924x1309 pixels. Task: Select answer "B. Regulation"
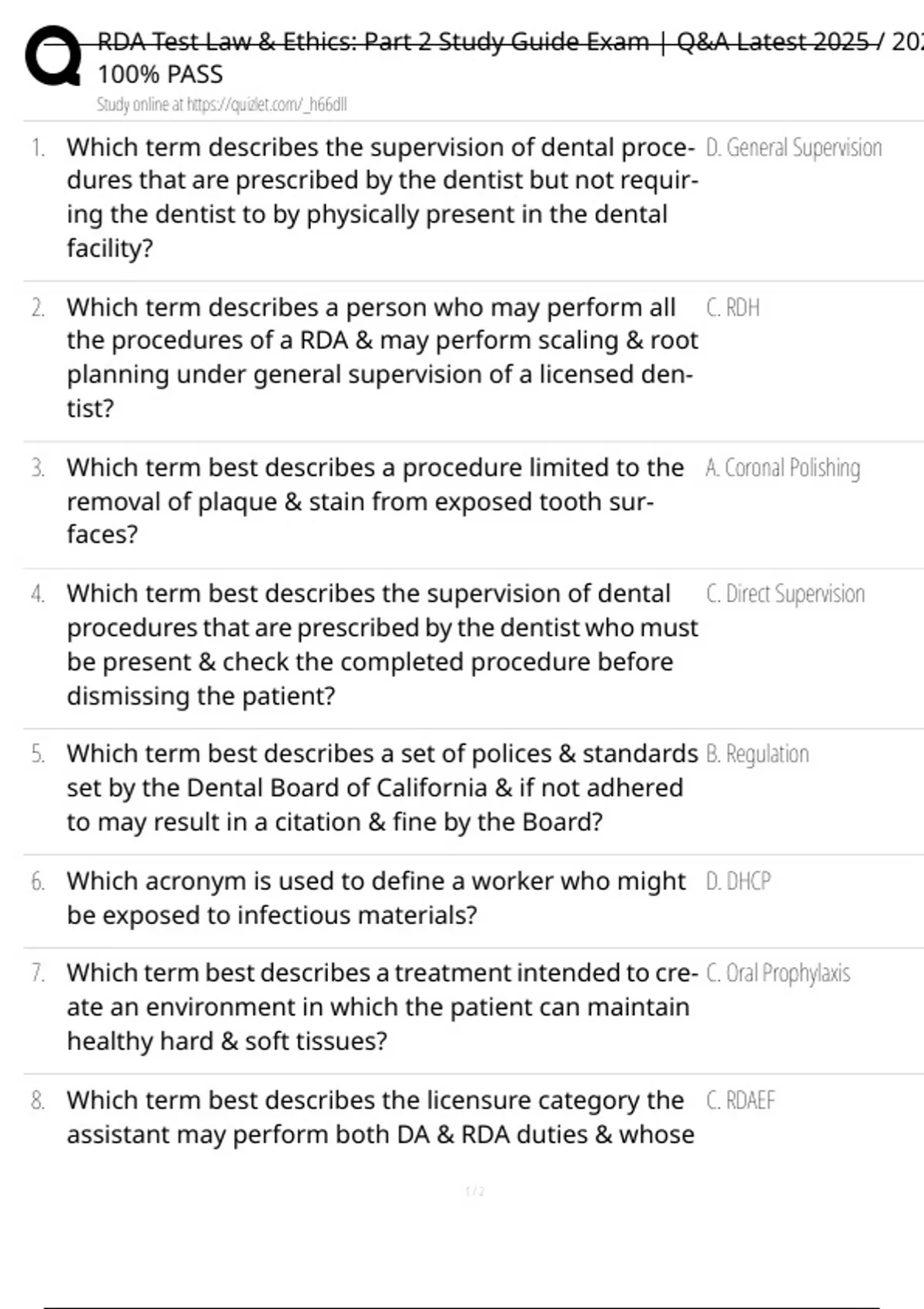tap(757, 754)
